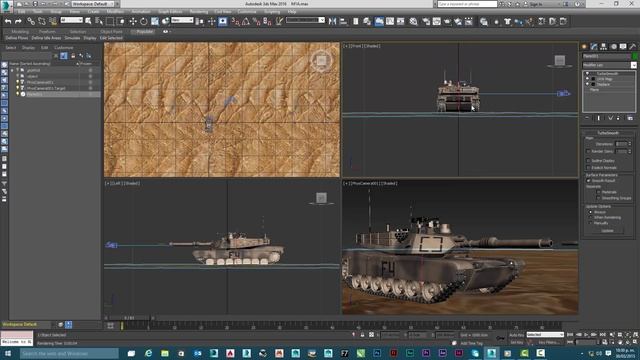The image size is (640, 360).
Task: Activate the Select and Move tool
Action: 133,21
